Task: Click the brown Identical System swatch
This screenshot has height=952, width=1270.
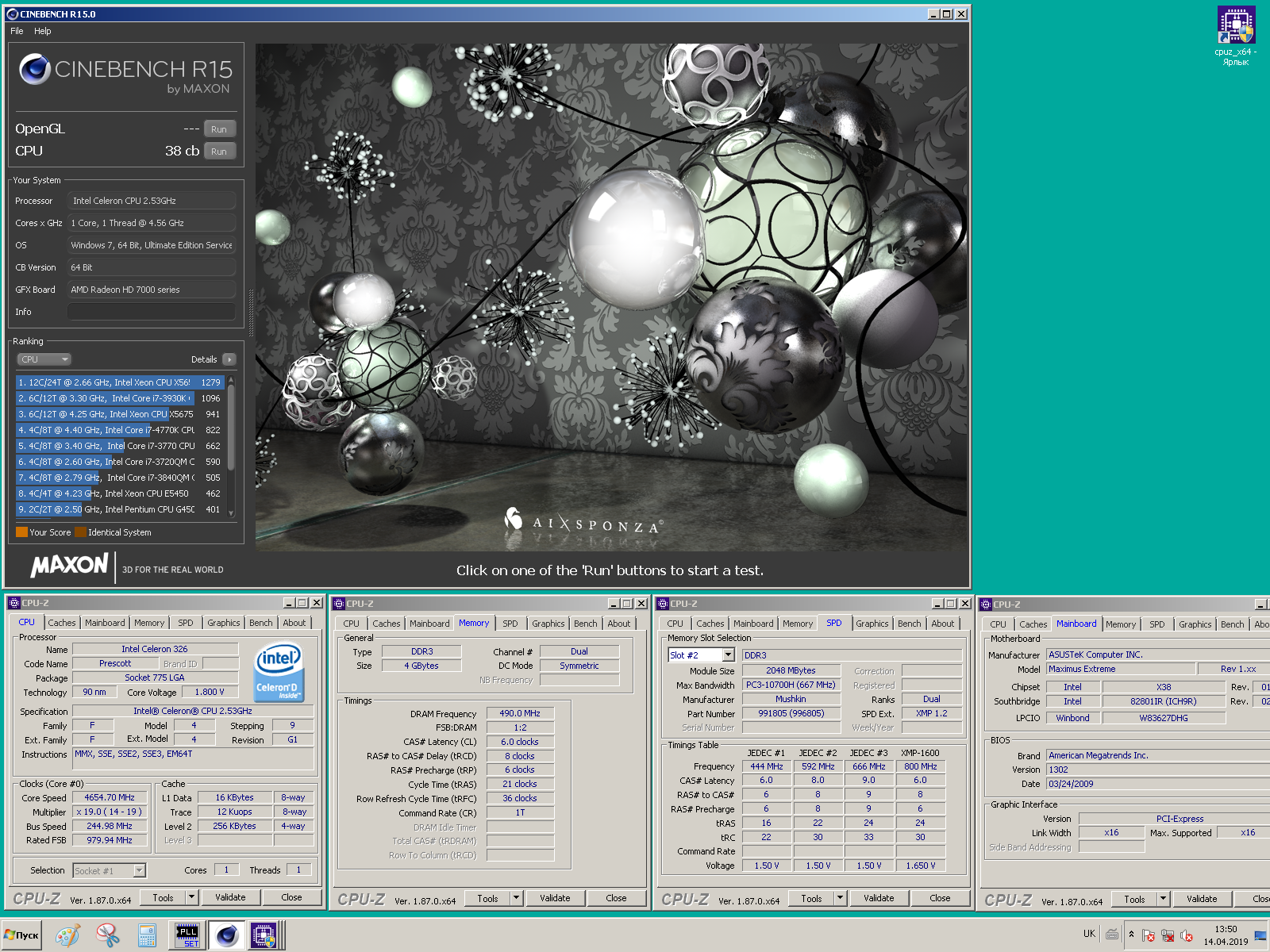Action: coord(80,532)
